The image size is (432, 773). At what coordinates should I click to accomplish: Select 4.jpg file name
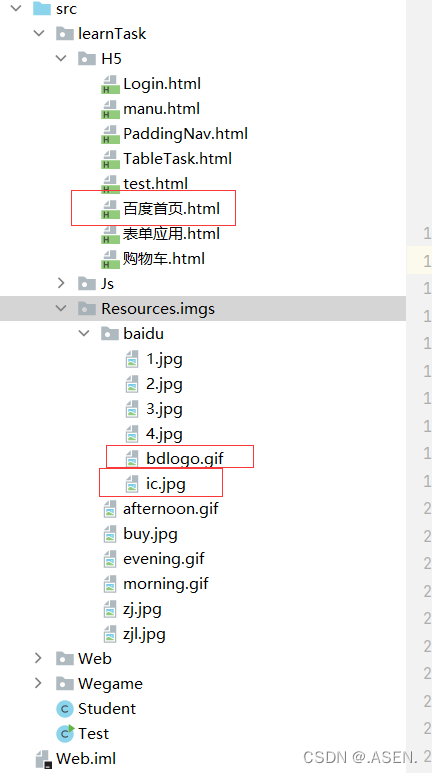164,434
